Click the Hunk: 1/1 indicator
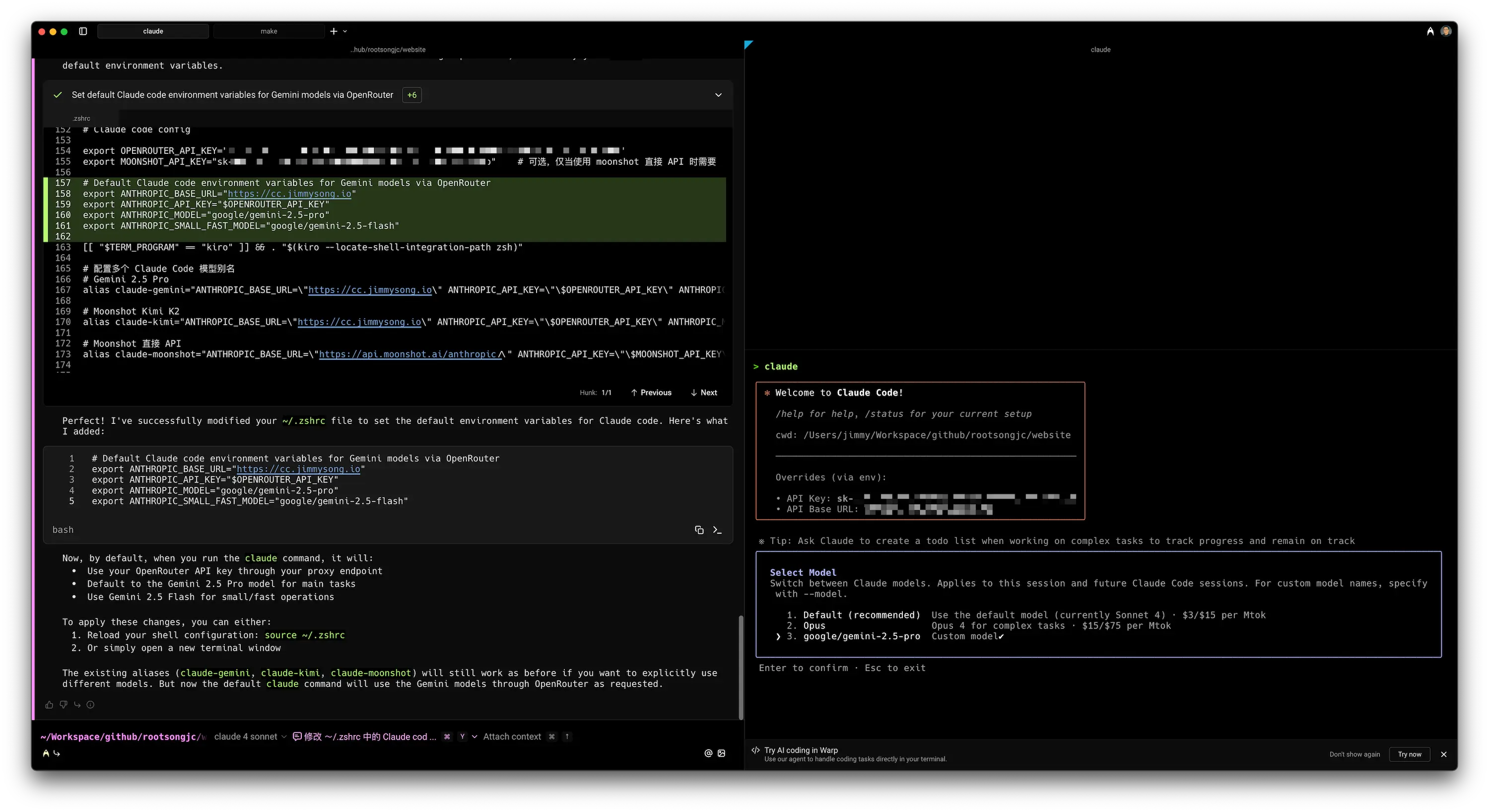The height and width of the screenshot is (812, 1489). click(596, 393)
